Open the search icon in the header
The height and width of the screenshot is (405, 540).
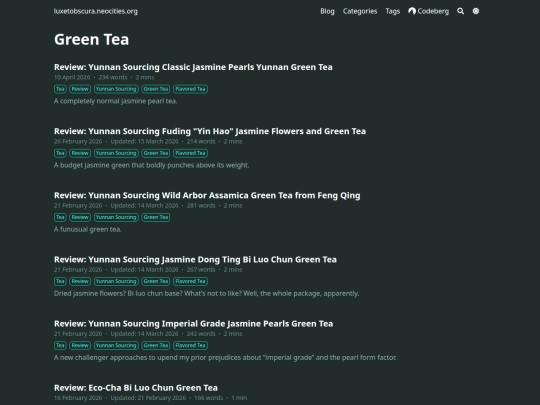point(460,11)
